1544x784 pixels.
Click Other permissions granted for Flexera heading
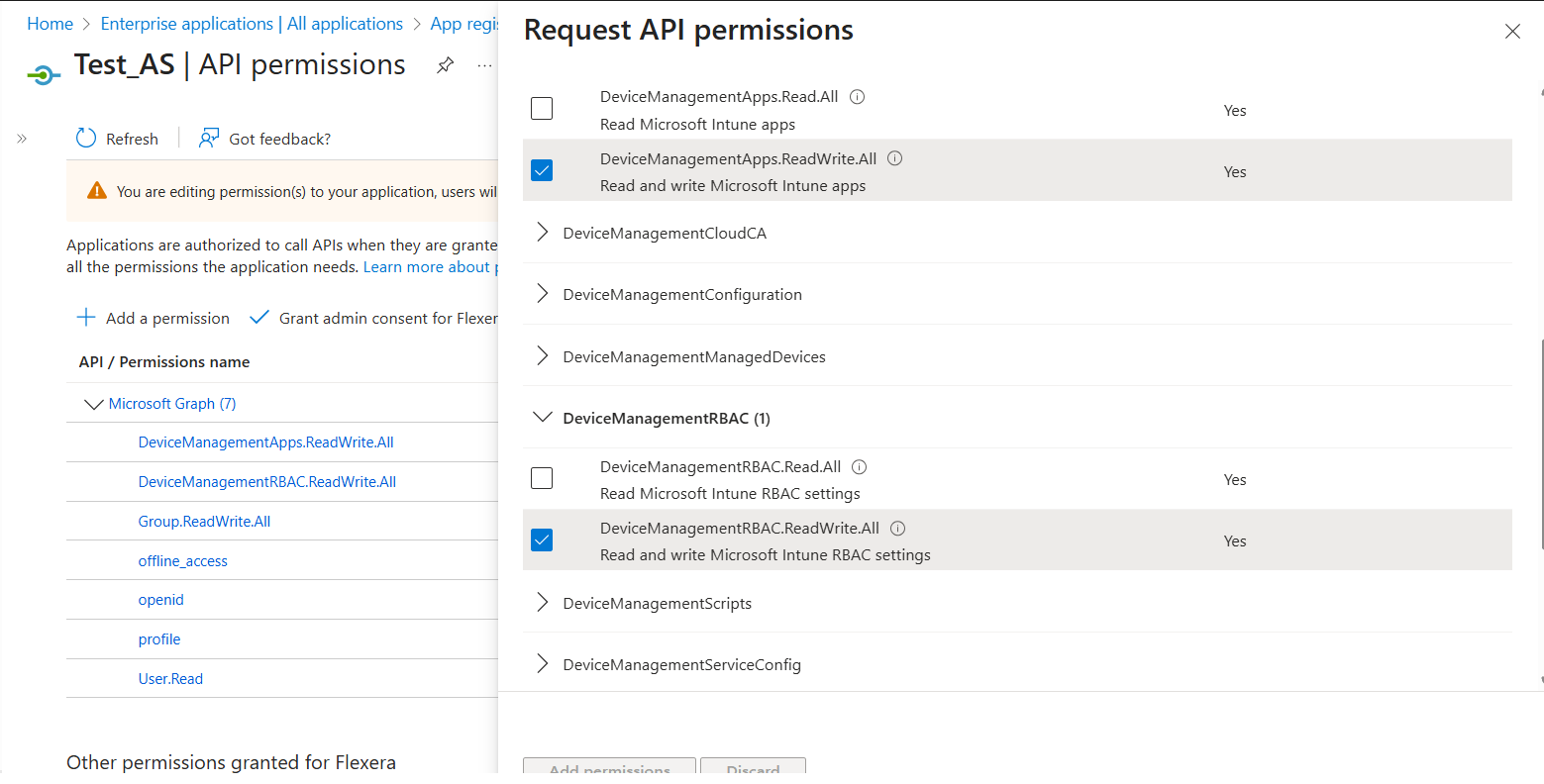click(x=231, y=762)
